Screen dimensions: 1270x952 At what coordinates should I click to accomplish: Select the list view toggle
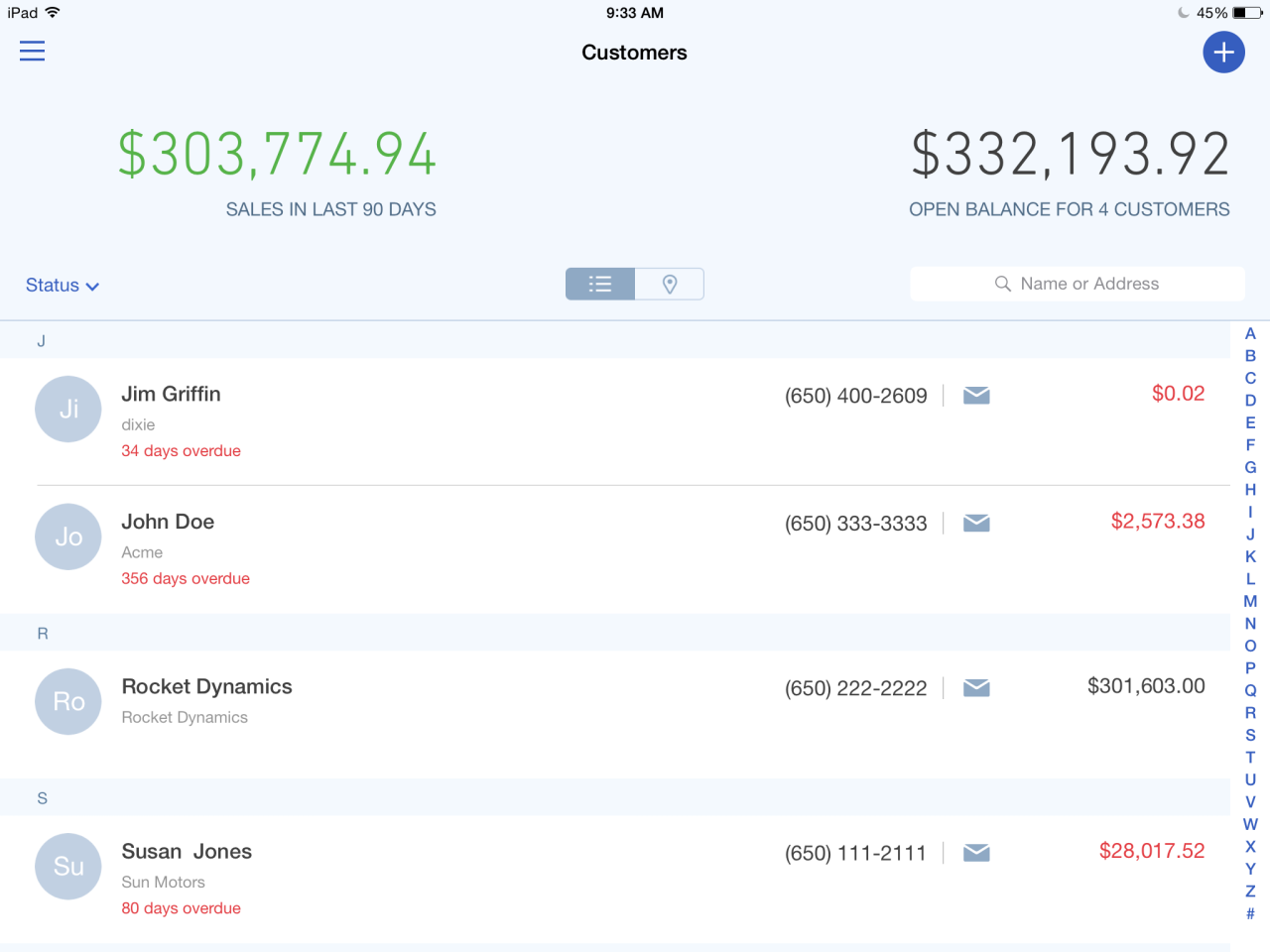(599, 284)
